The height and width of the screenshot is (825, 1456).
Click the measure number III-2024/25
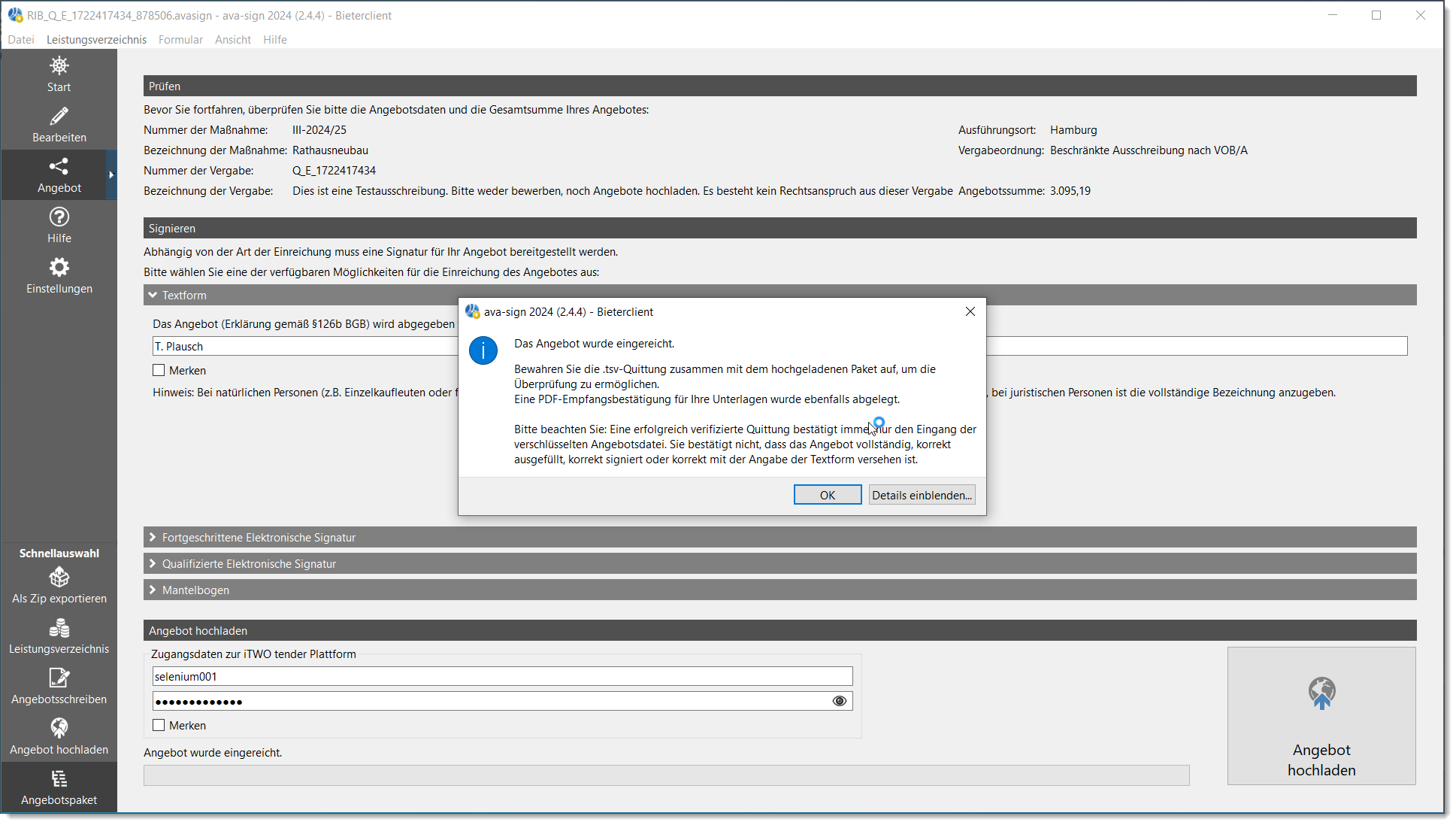coord(319,129)
